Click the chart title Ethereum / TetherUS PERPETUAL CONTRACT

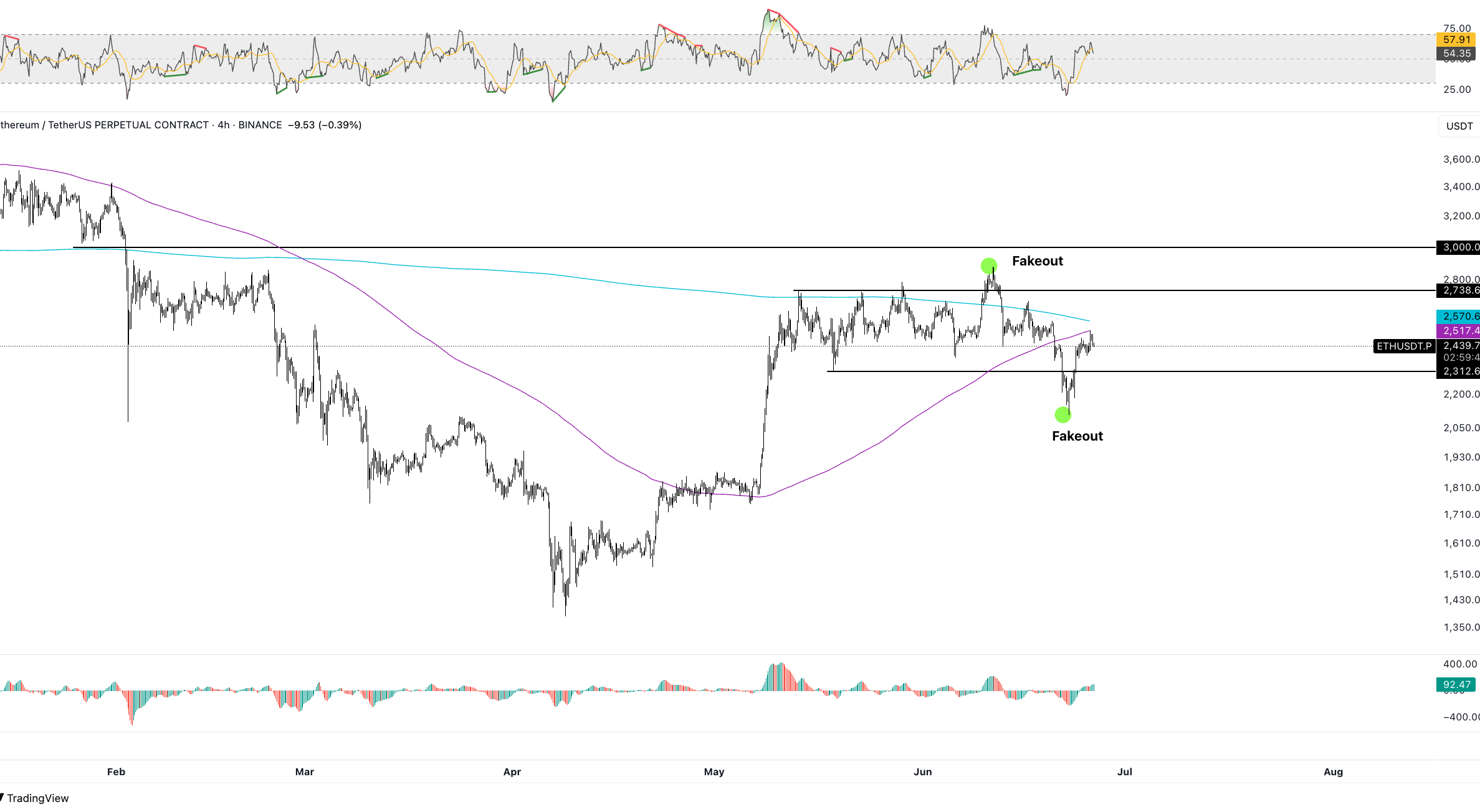105,125
